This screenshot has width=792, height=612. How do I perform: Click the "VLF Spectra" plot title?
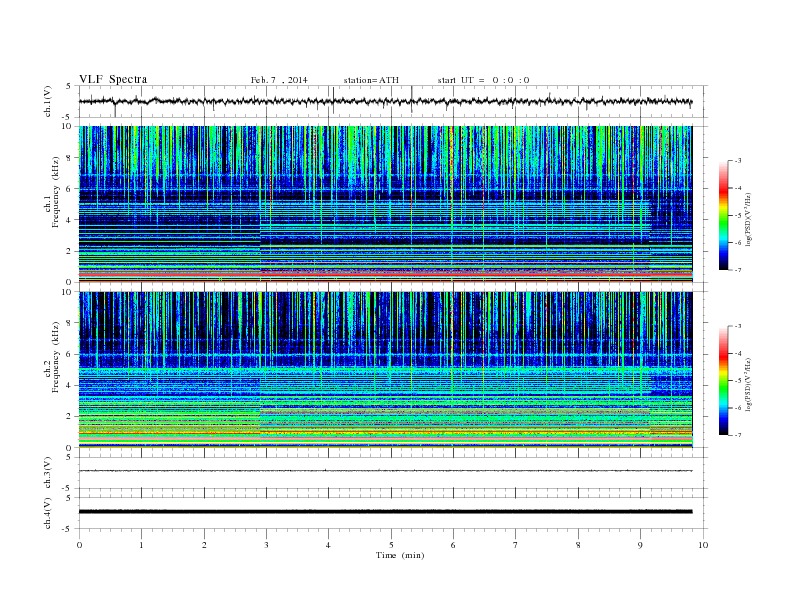click(113, 79)
